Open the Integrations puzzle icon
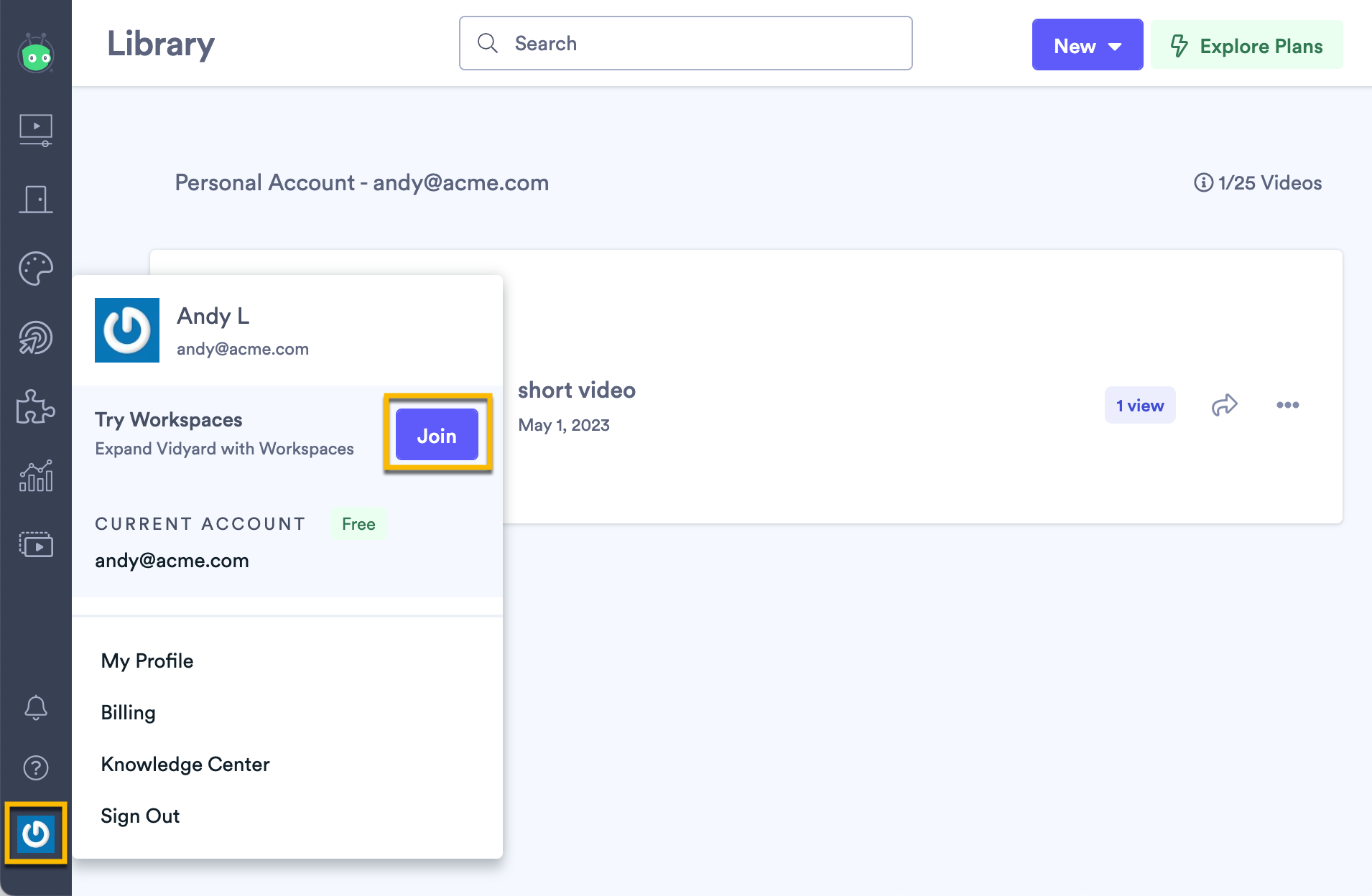The height and width of the screenshot is (896, 1372). 35,407
